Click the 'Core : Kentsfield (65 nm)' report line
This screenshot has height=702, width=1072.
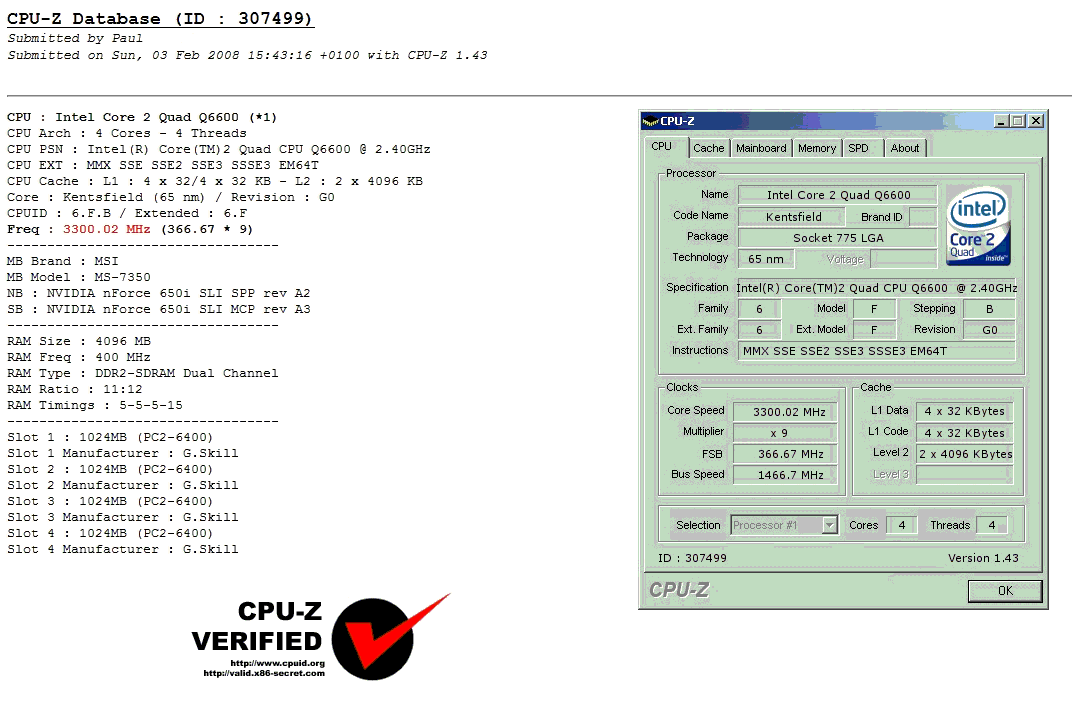171,198
